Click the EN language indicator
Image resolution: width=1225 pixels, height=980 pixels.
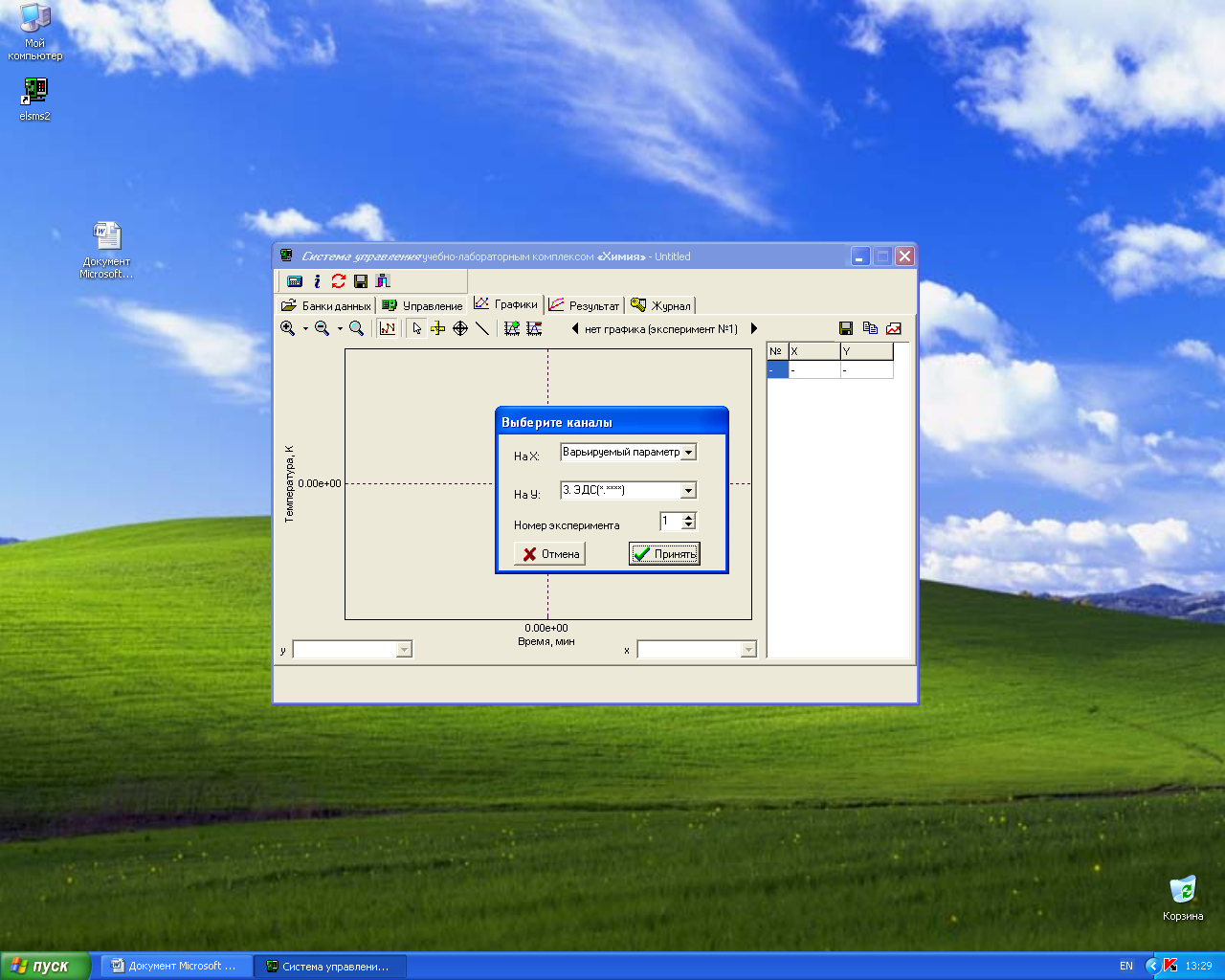click(x=1126, y=967)
